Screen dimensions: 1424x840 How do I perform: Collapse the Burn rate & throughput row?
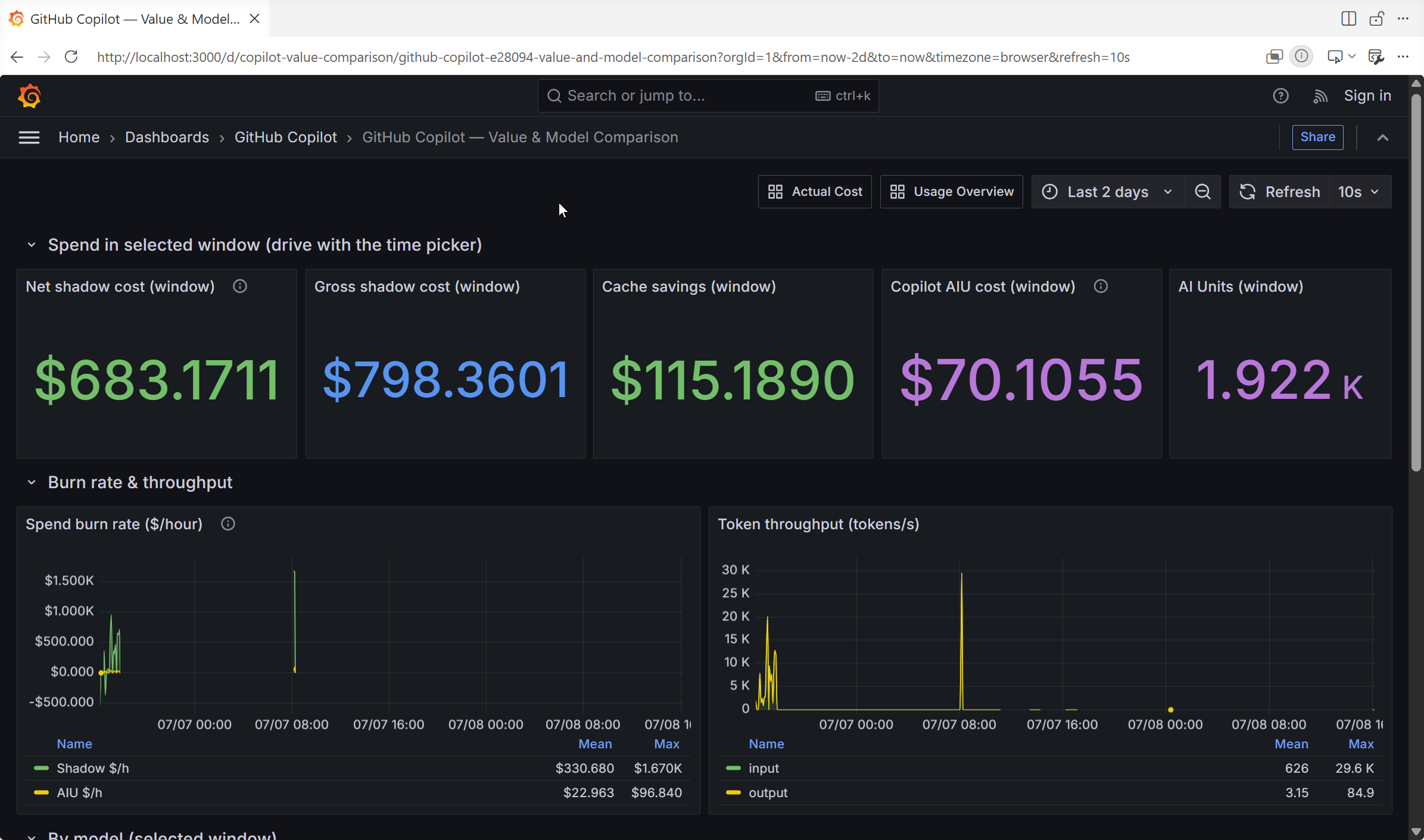pyautogui.click(x=32, y=482)
